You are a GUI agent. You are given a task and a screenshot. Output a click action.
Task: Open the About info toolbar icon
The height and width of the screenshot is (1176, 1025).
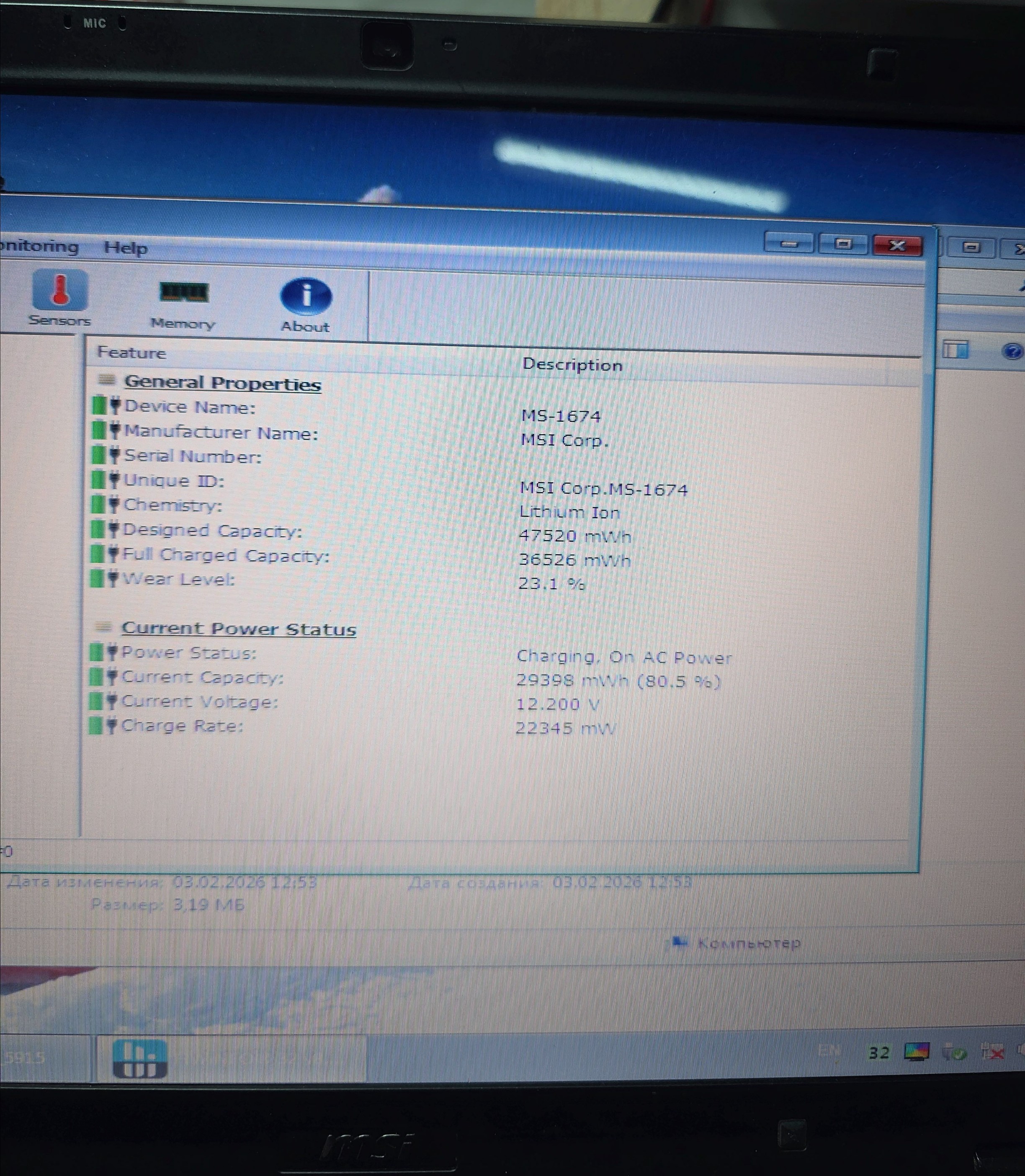click(305, 305)
